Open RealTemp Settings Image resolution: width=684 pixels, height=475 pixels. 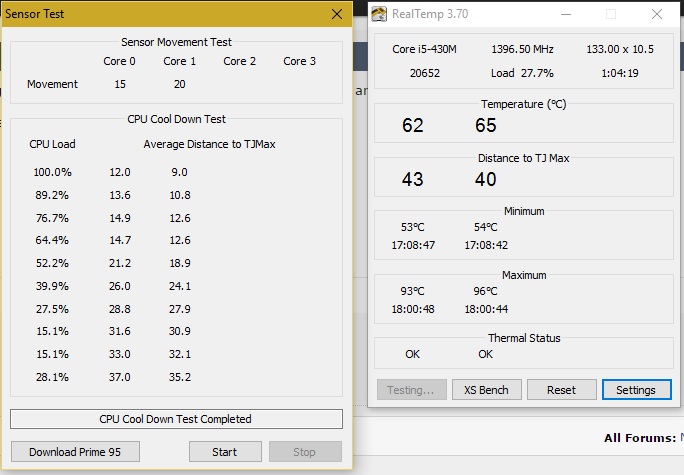point(636,390)
